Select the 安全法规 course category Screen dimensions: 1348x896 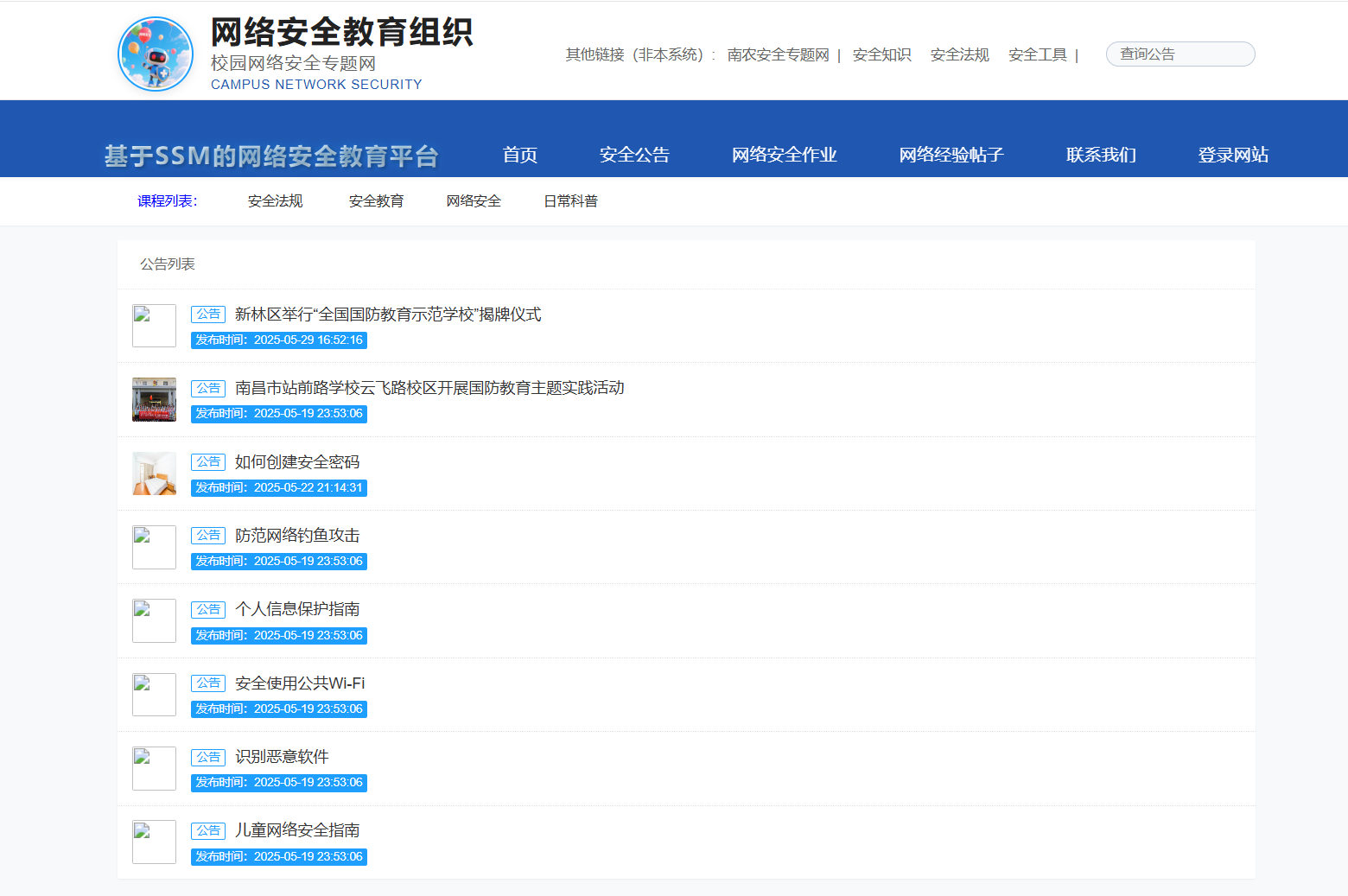[x=275, y=200]
